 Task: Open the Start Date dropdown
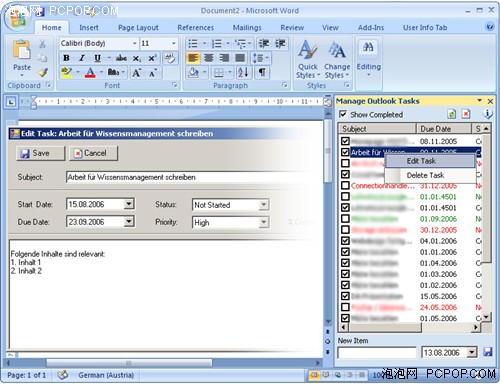coord(129,204)
